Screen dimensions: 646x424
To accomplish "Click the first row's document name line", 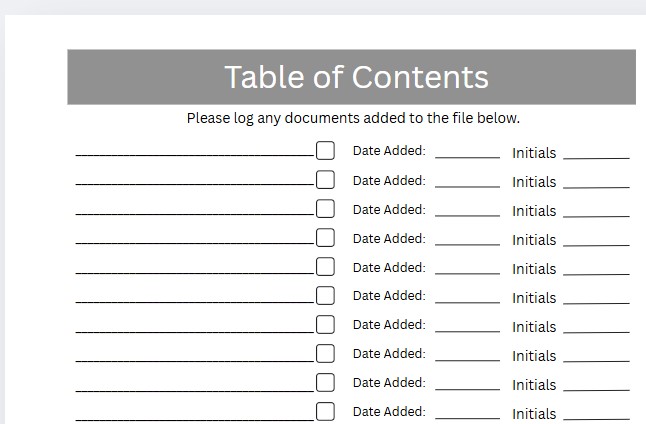I will pos(195,155).
